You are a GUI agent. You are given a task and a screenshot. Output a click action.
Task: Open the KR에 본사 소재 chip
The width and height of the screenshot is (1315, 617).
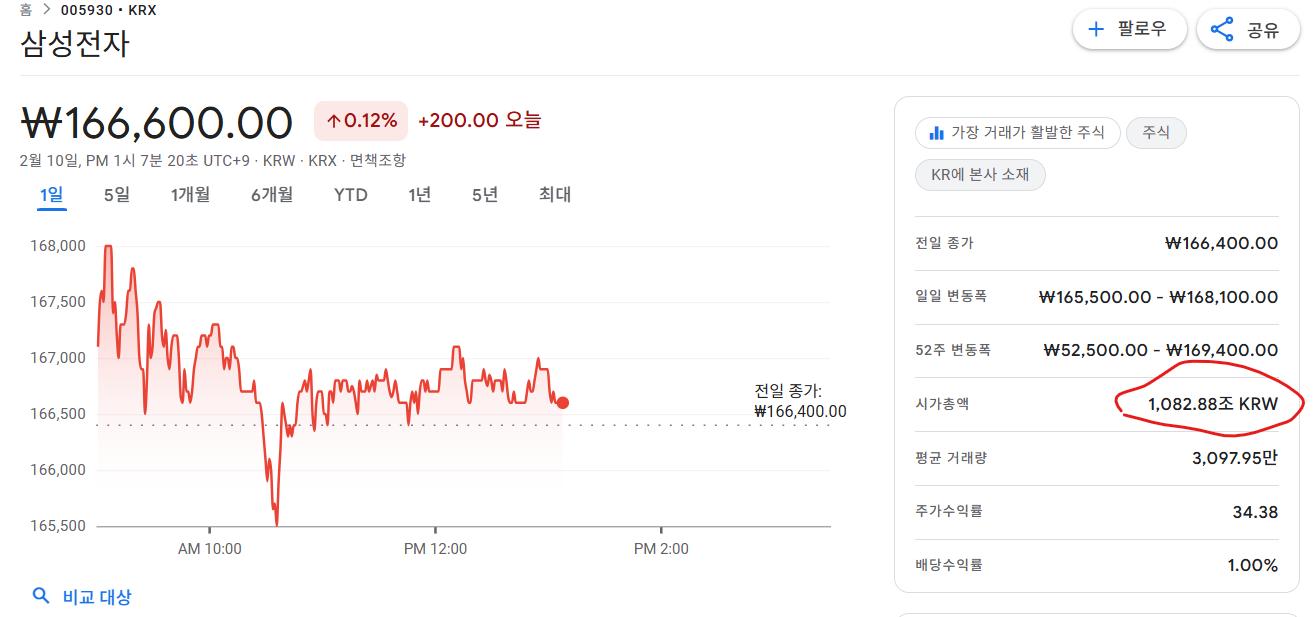(980, 174)
